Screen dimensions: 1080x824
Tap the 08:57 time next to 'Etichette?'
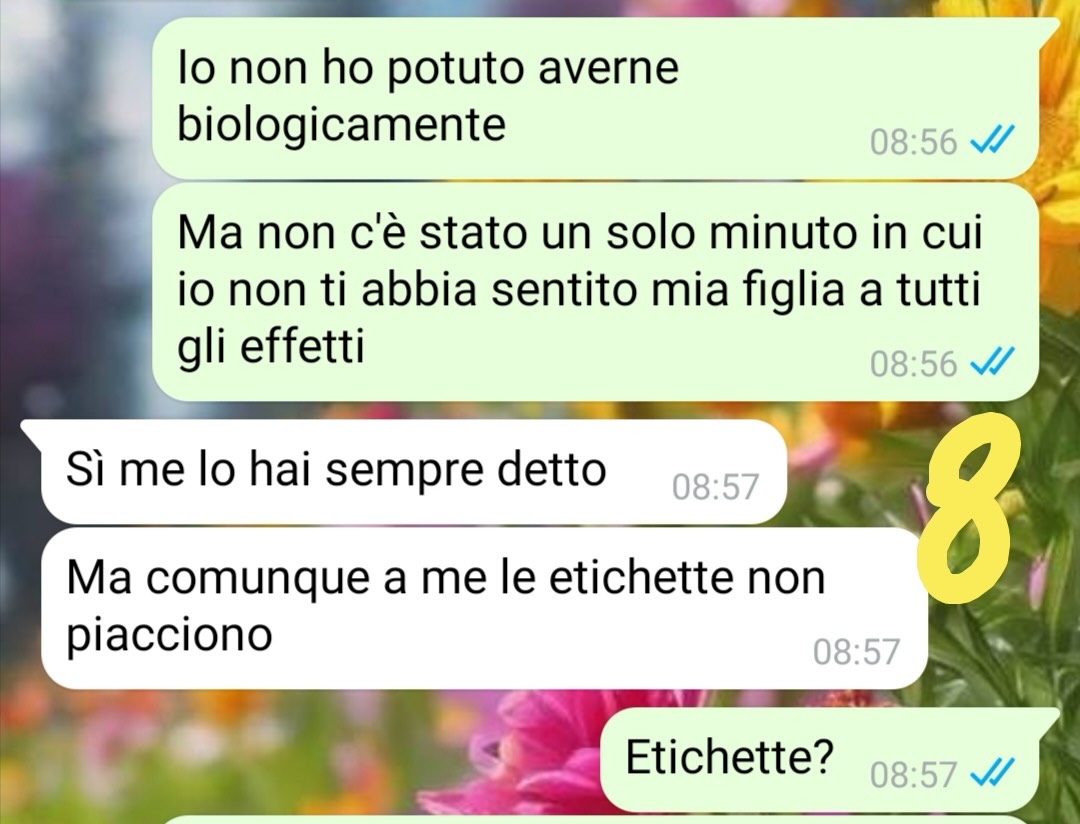coord(913,774)
